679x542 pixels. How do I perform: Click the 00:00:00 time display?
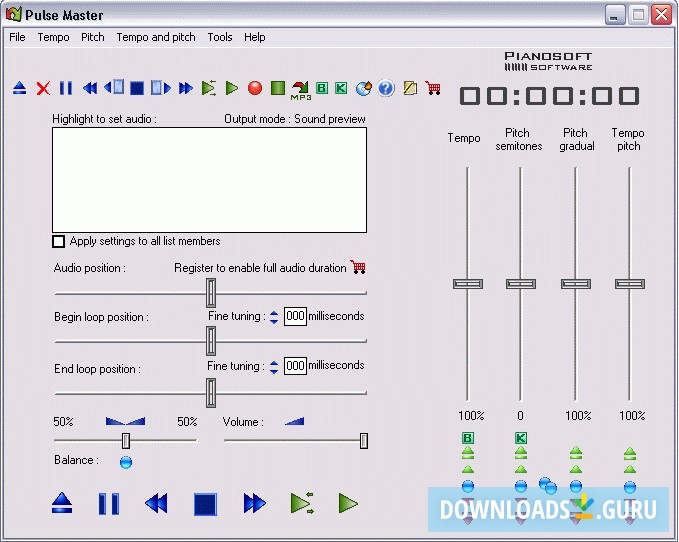point(549,96)
